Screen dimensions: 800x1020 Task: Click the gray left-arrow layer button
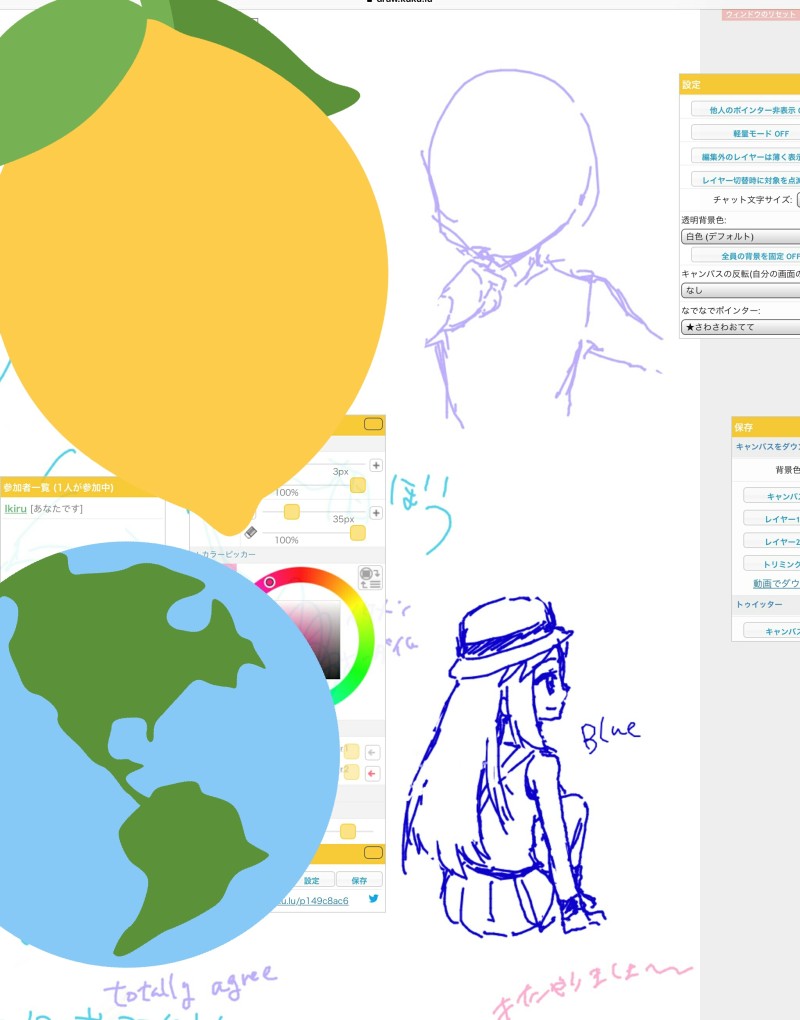coord(372,753)
